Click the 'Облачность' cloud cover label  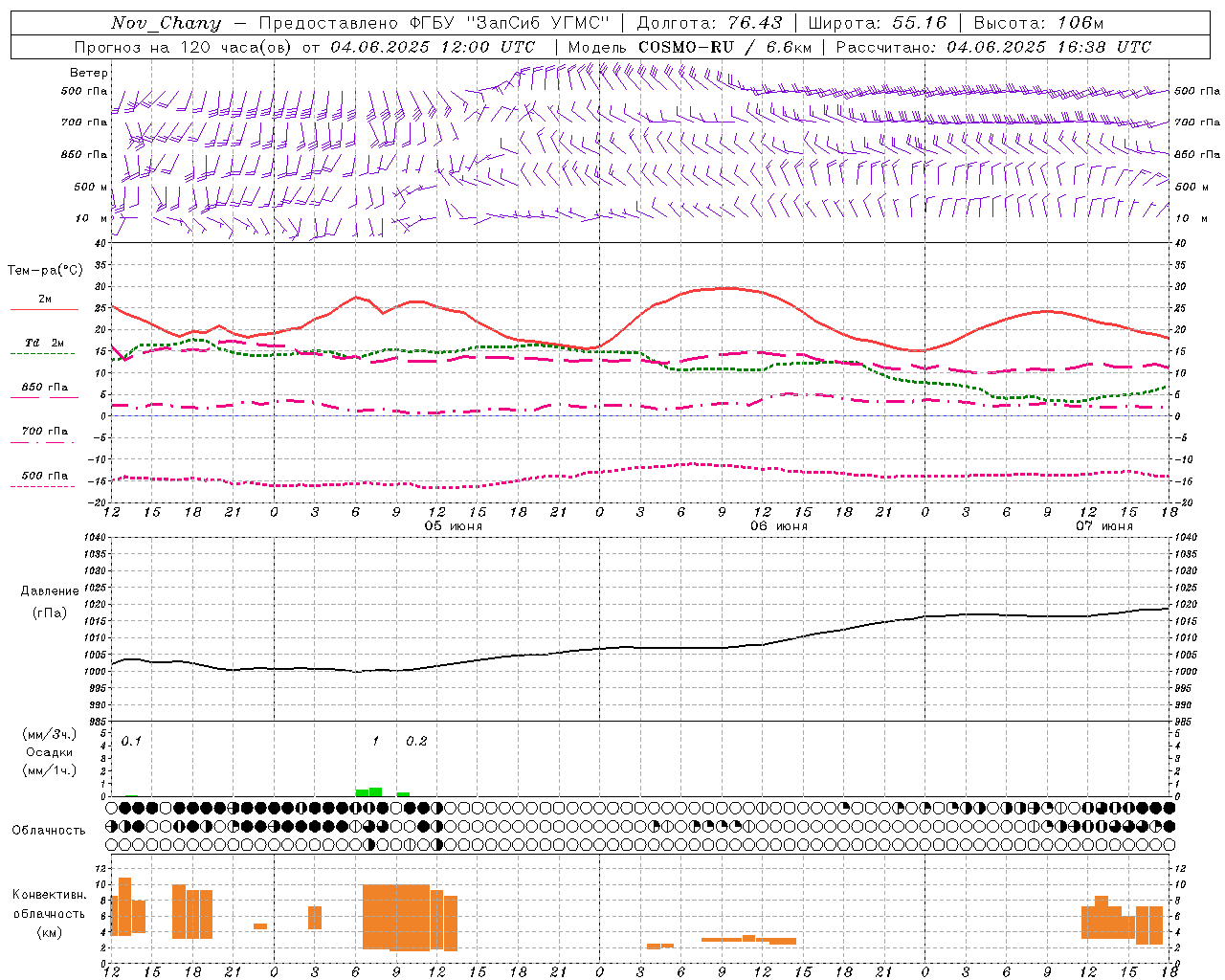tap(49, 831)
